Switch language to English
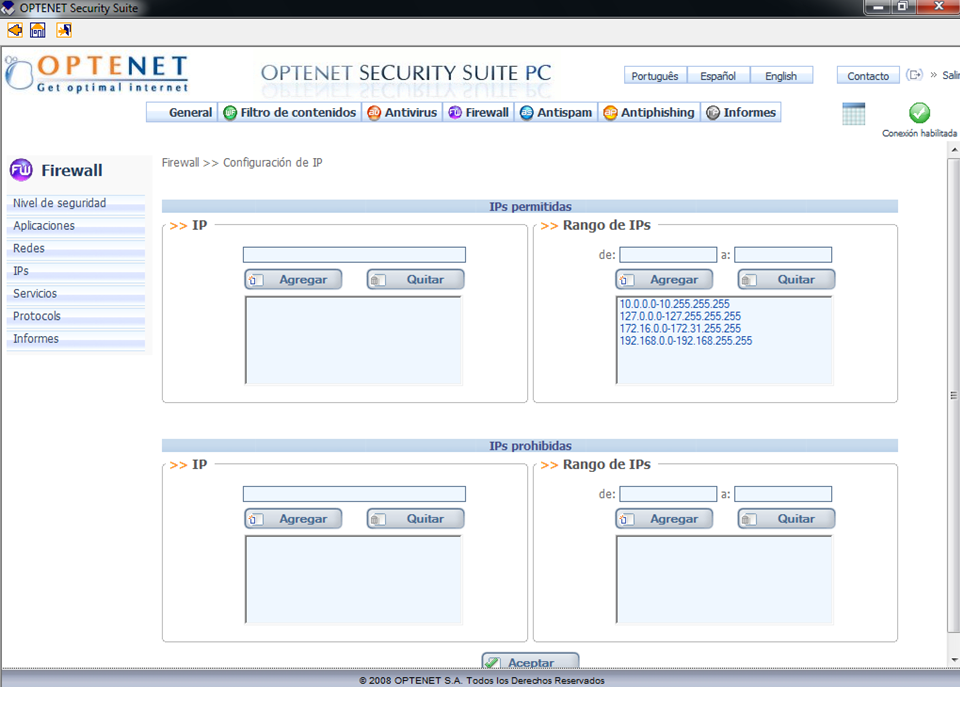The height and width of the screenshot is (720, 960). click(x=781, y=76)
